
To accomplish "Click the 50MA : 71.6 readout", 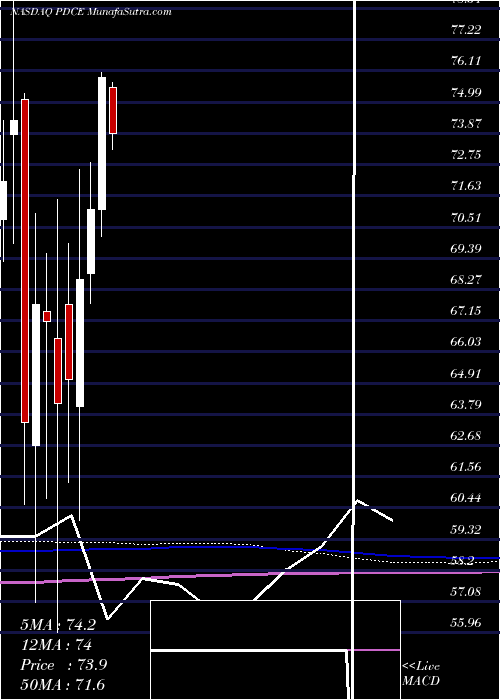I will click(x=62, y=684).
